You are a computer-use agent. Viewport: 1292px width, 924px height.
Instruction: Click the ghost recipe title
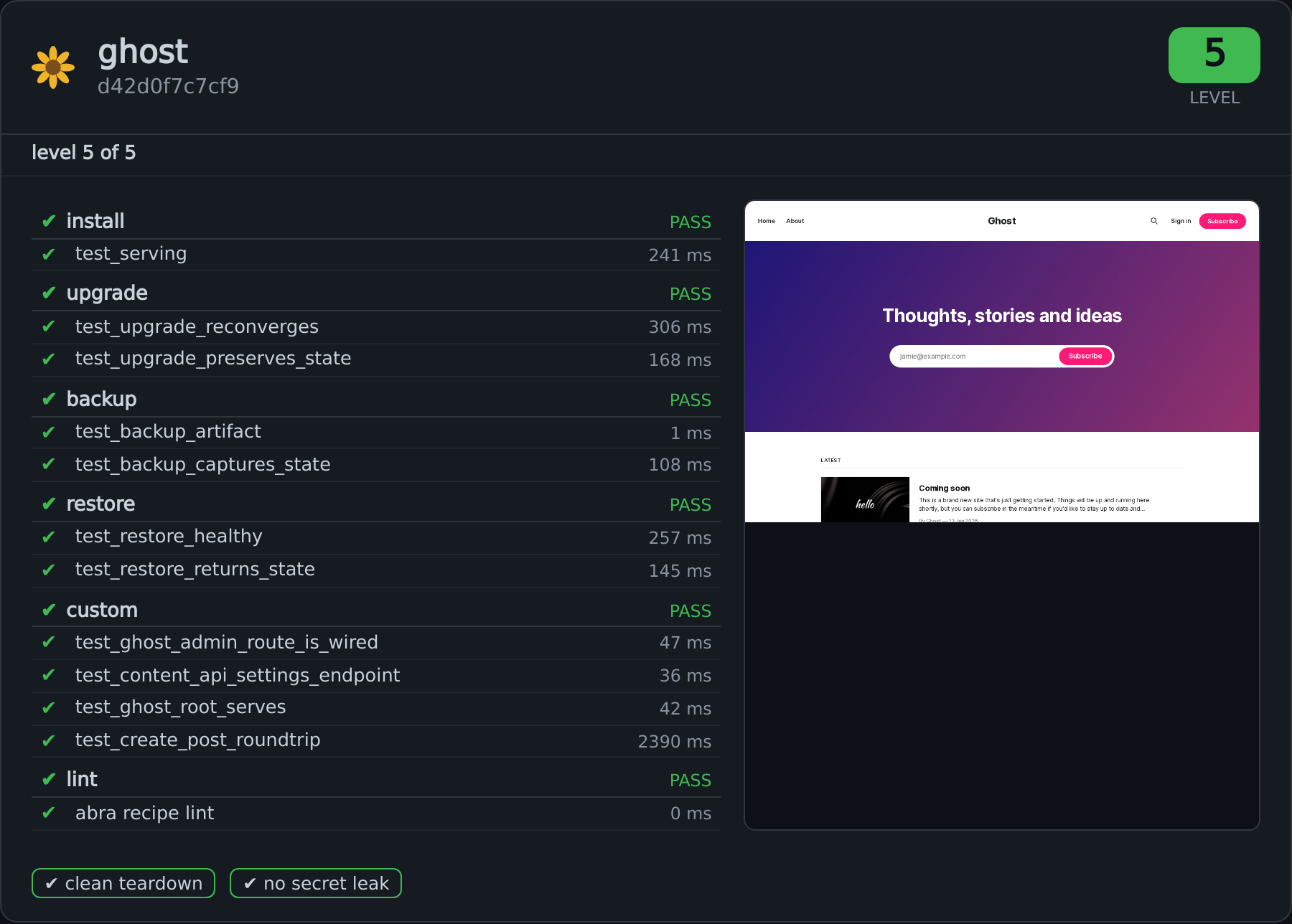click(143, 52)
